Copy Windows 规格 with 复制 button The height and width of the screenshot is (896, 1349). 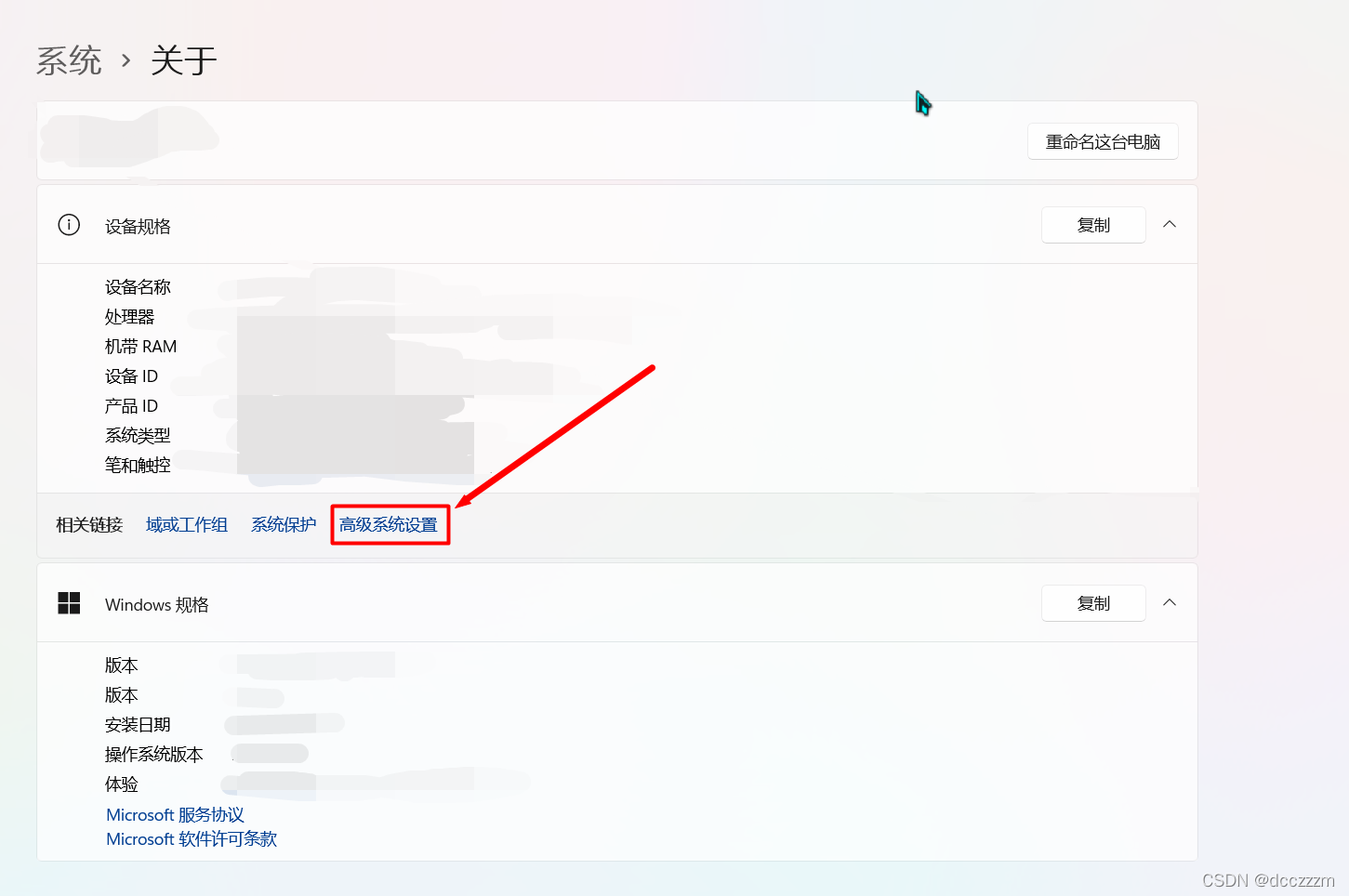click(x=1093, y=603)
